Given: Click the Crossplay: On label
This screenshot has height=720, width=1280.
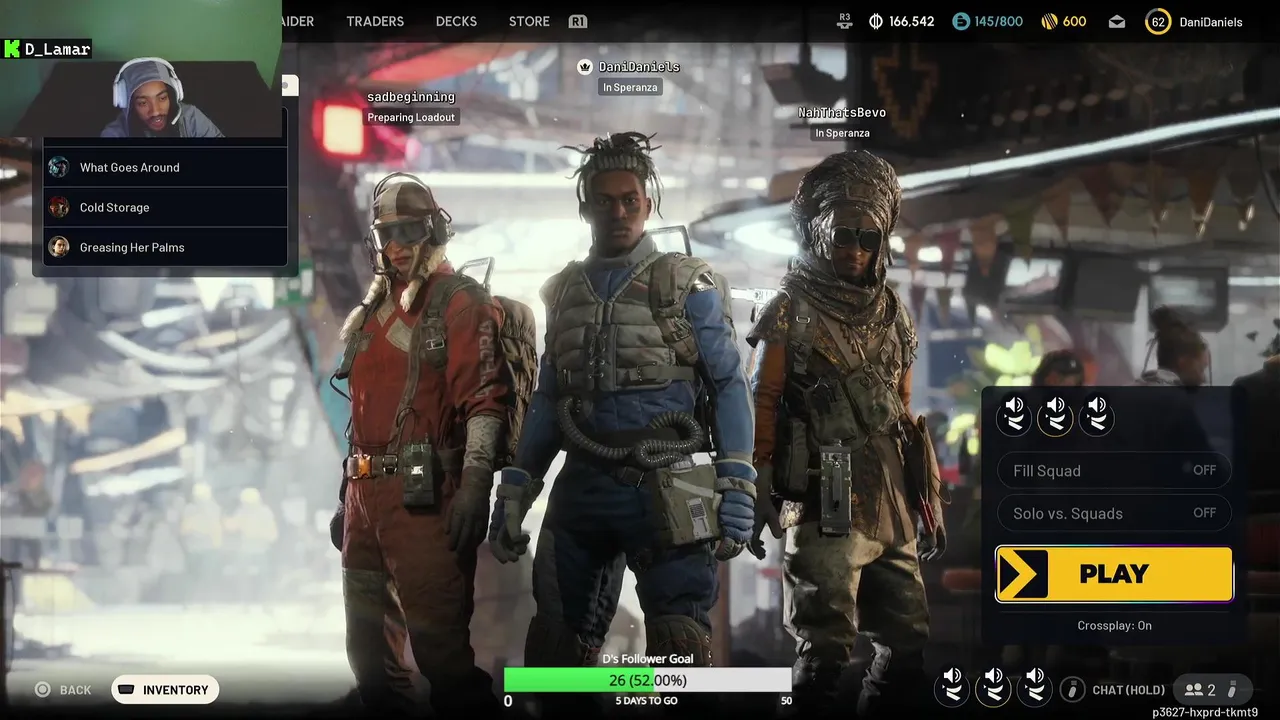Looking at the screenshot, I should 1114,626.
